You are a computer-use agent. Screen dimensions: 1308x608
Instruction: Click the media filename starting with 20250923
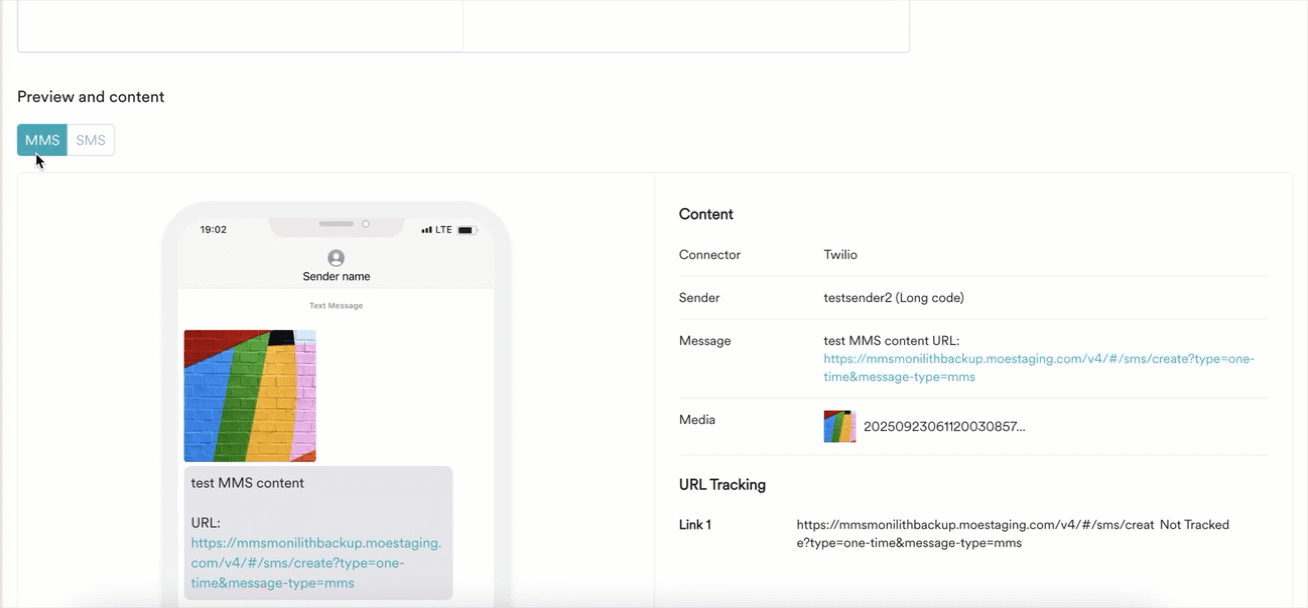click(946, 426)
